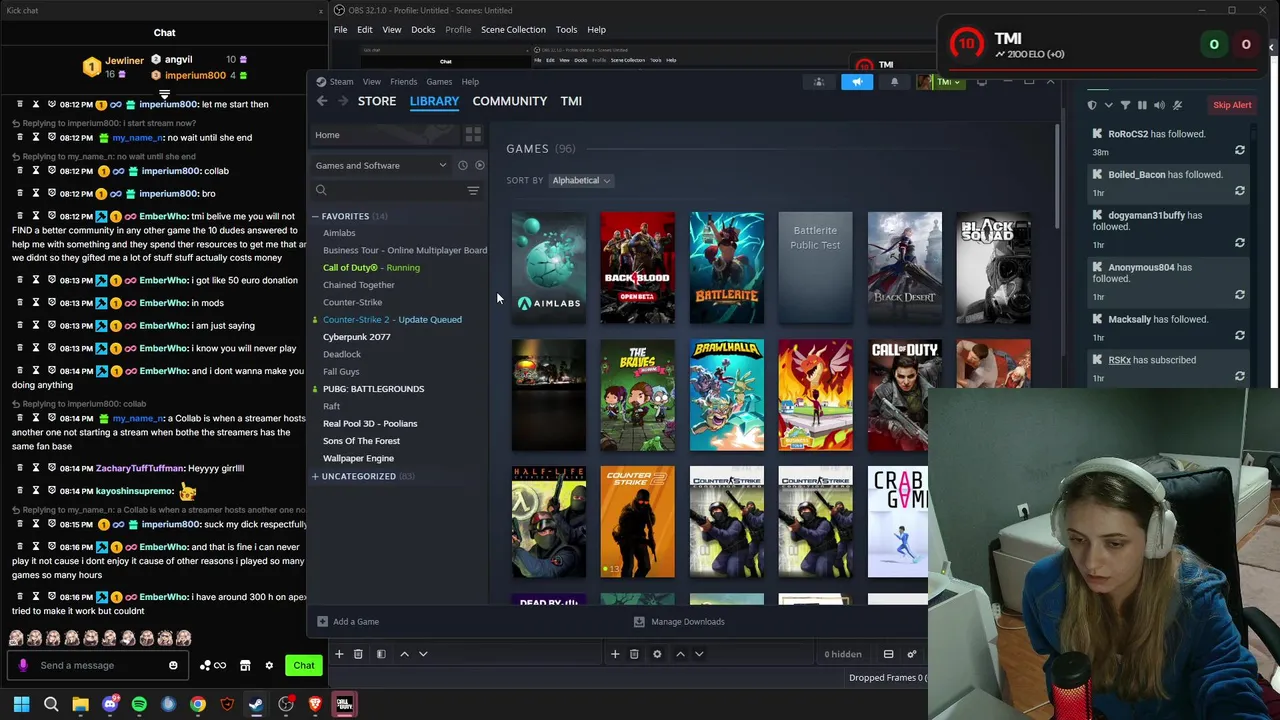The image size is (1280, 720).
Task: Open OBS Scene Collection menu
Action: pos(513,30)
